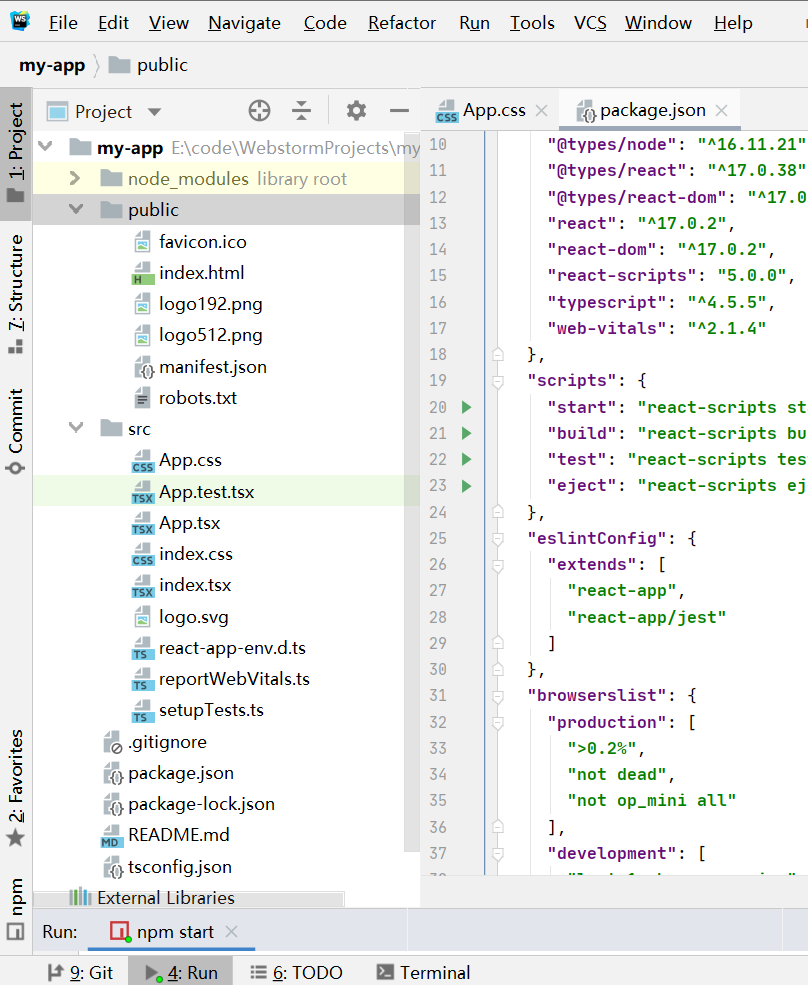Fold the scripts block at line 19
The width and height of the screenshot is (808, 985).
(498, 381)
